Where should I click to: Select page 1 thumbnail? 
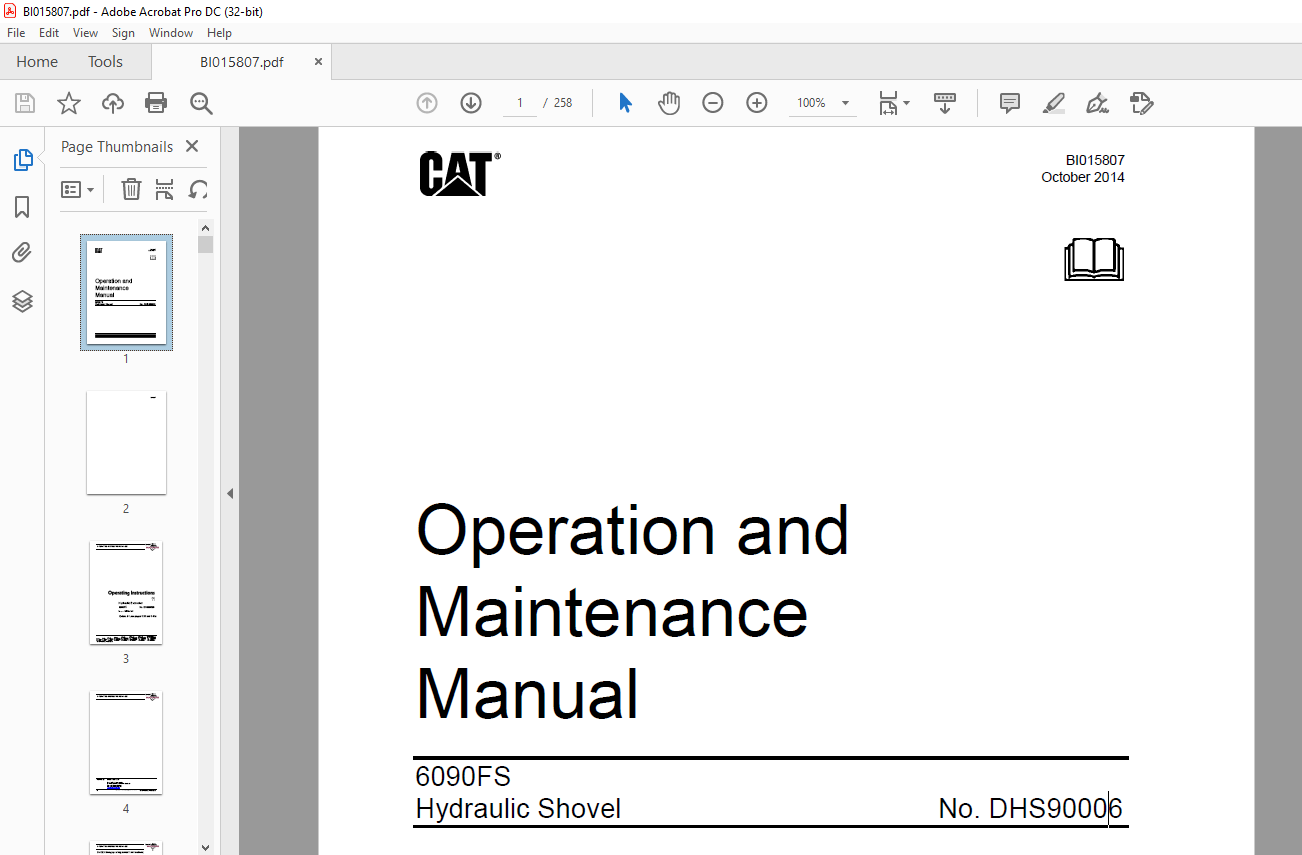coord(126,292)
